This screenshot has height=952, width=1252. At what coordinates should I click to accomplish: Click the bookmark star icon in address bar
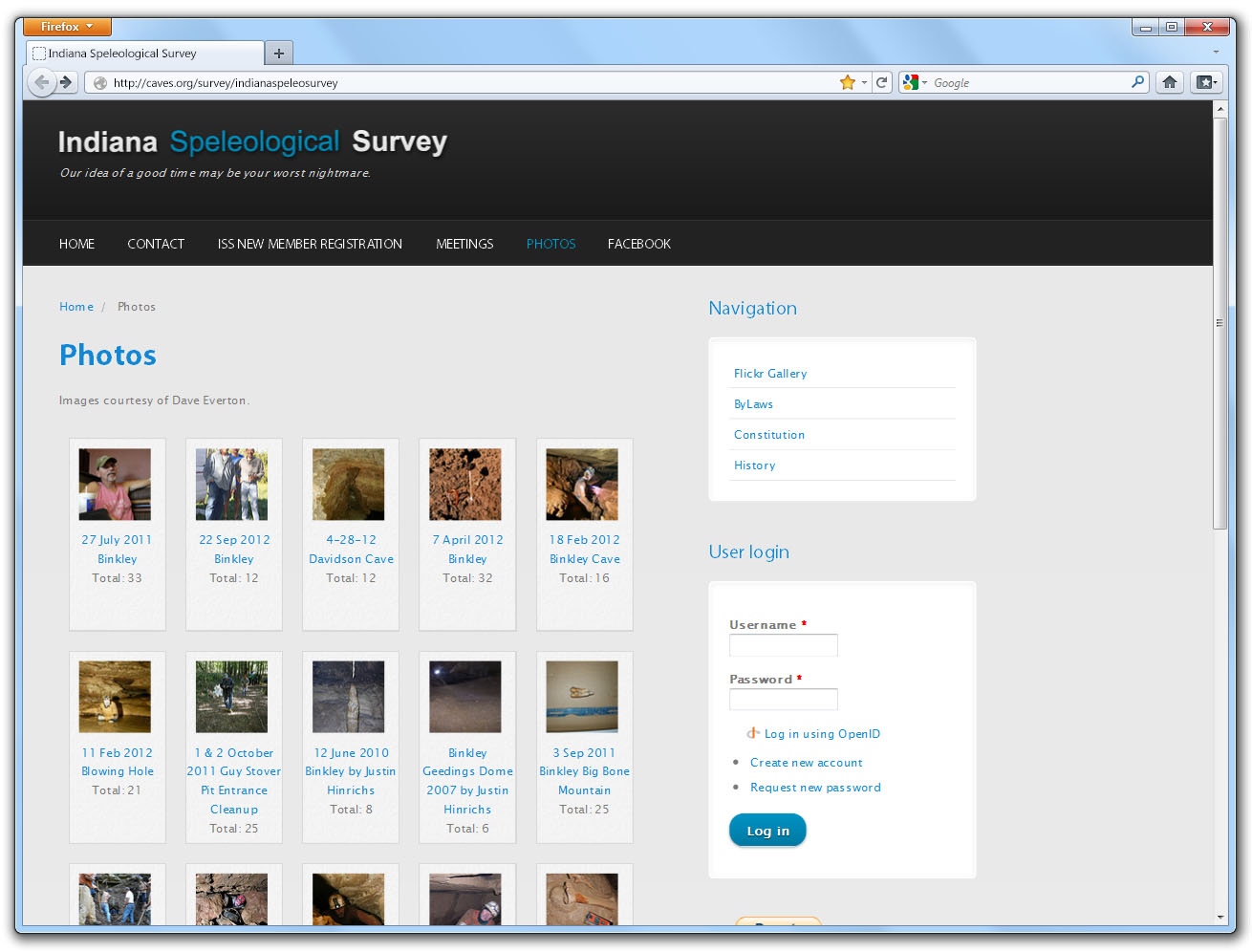pyautogui.click(x=847, y=82)
